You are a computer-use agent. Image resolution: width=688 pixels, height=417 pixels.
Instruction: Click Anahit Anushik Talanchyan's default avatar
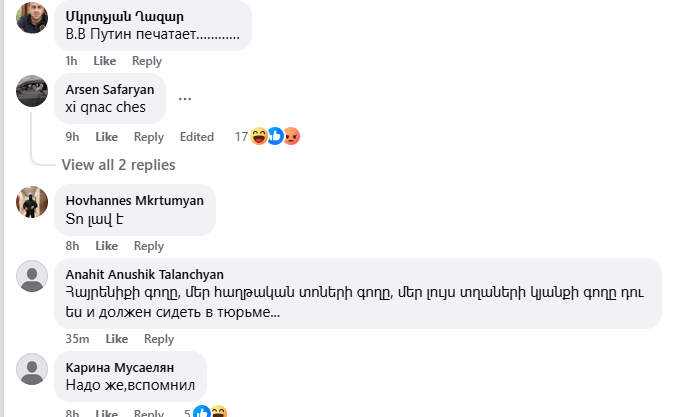(32, 276)
